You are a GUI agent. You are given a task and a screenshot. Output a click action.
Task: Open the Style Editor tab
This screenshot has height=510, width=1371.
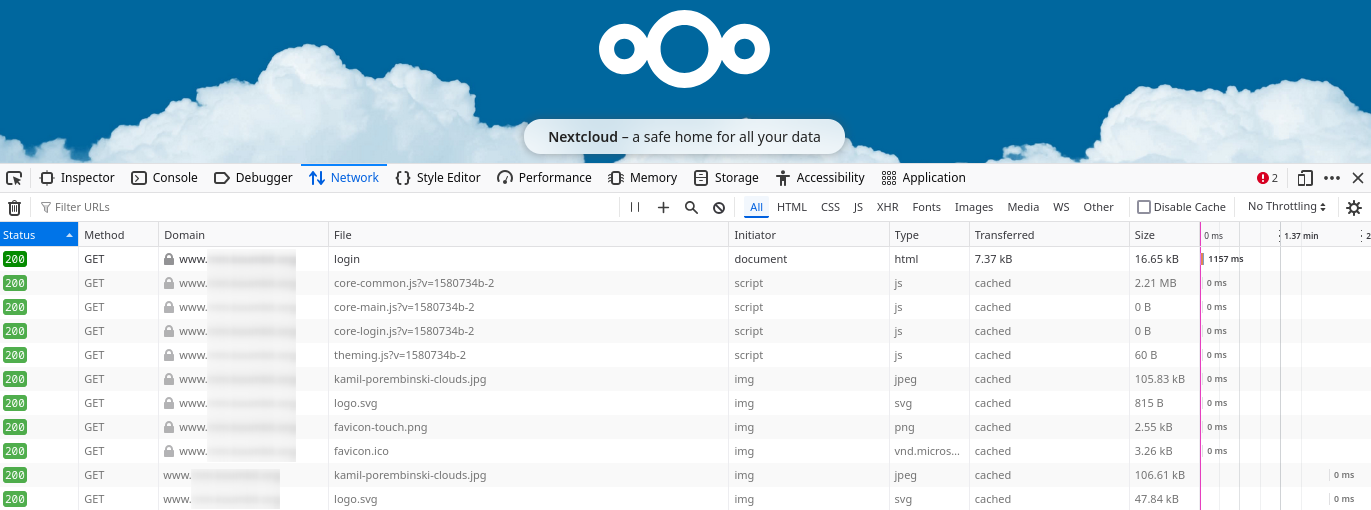click(x=438, y=178)
